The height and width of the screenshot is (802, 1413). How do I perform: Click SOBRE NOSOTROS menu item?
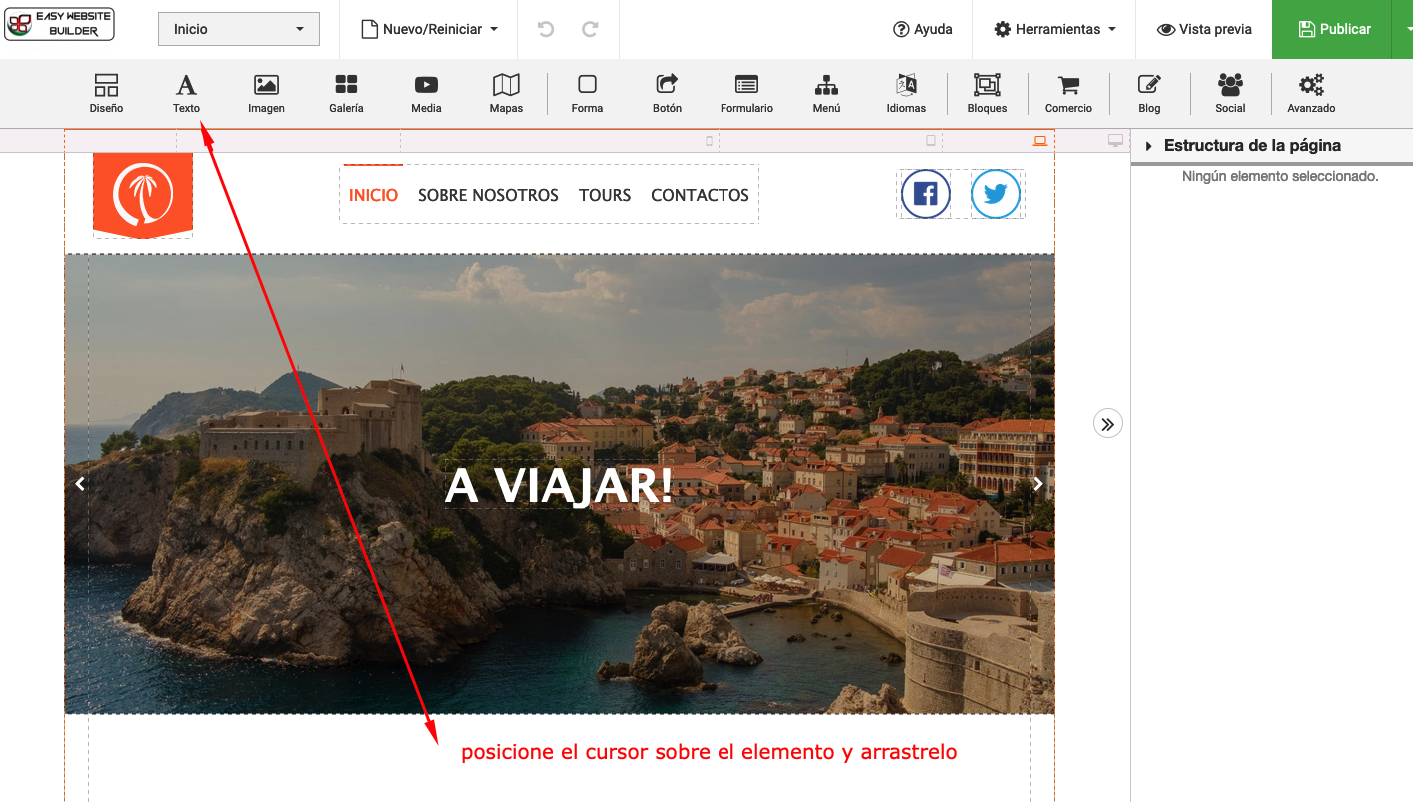point(488,195)
